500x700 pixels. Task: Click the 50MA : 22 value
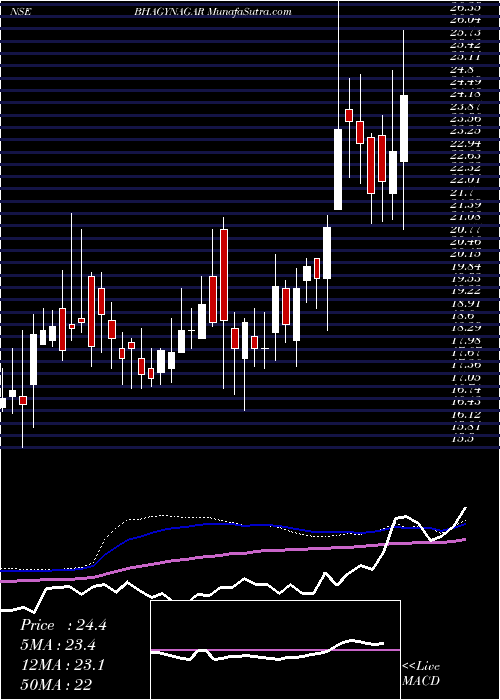[55, 685]
